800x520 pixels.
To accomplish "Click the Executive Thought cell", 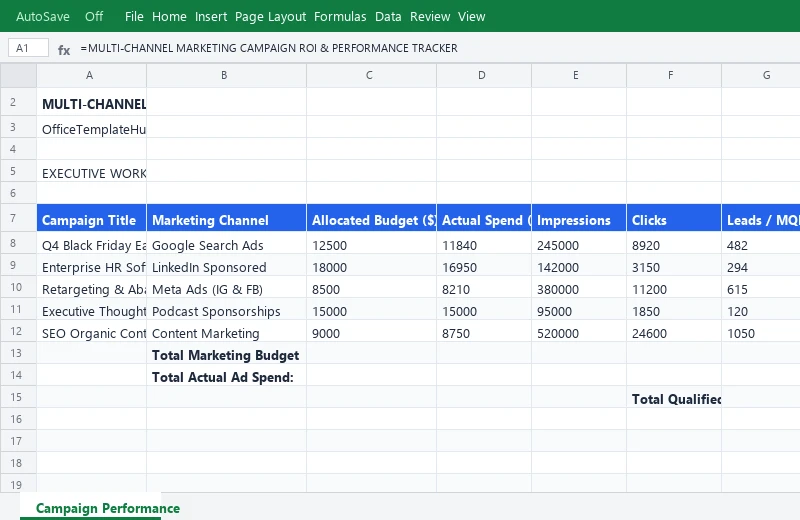I will coord(91,309).
